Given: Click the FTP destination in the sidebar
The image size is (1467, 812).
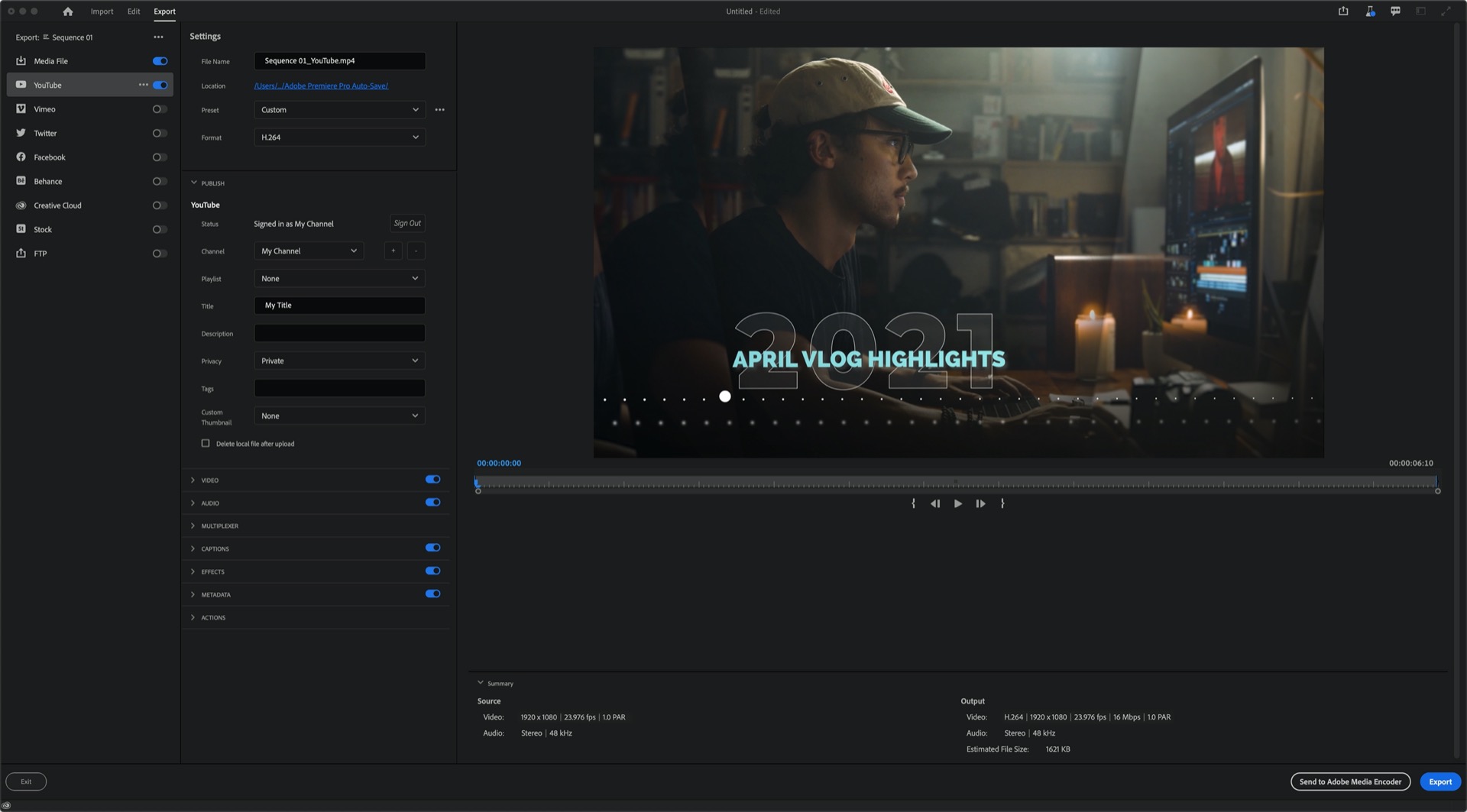Looking at the screenshot, I should point(39,254).
